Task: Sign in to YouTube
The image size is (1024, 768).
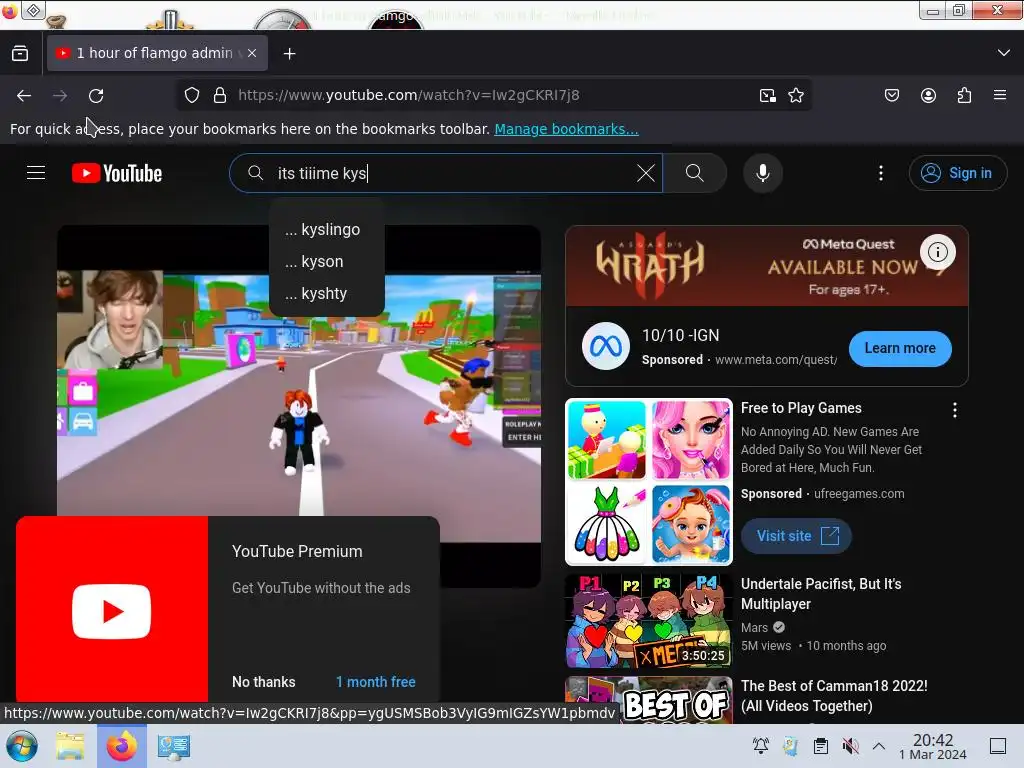Action: click(x=957, y=173)
